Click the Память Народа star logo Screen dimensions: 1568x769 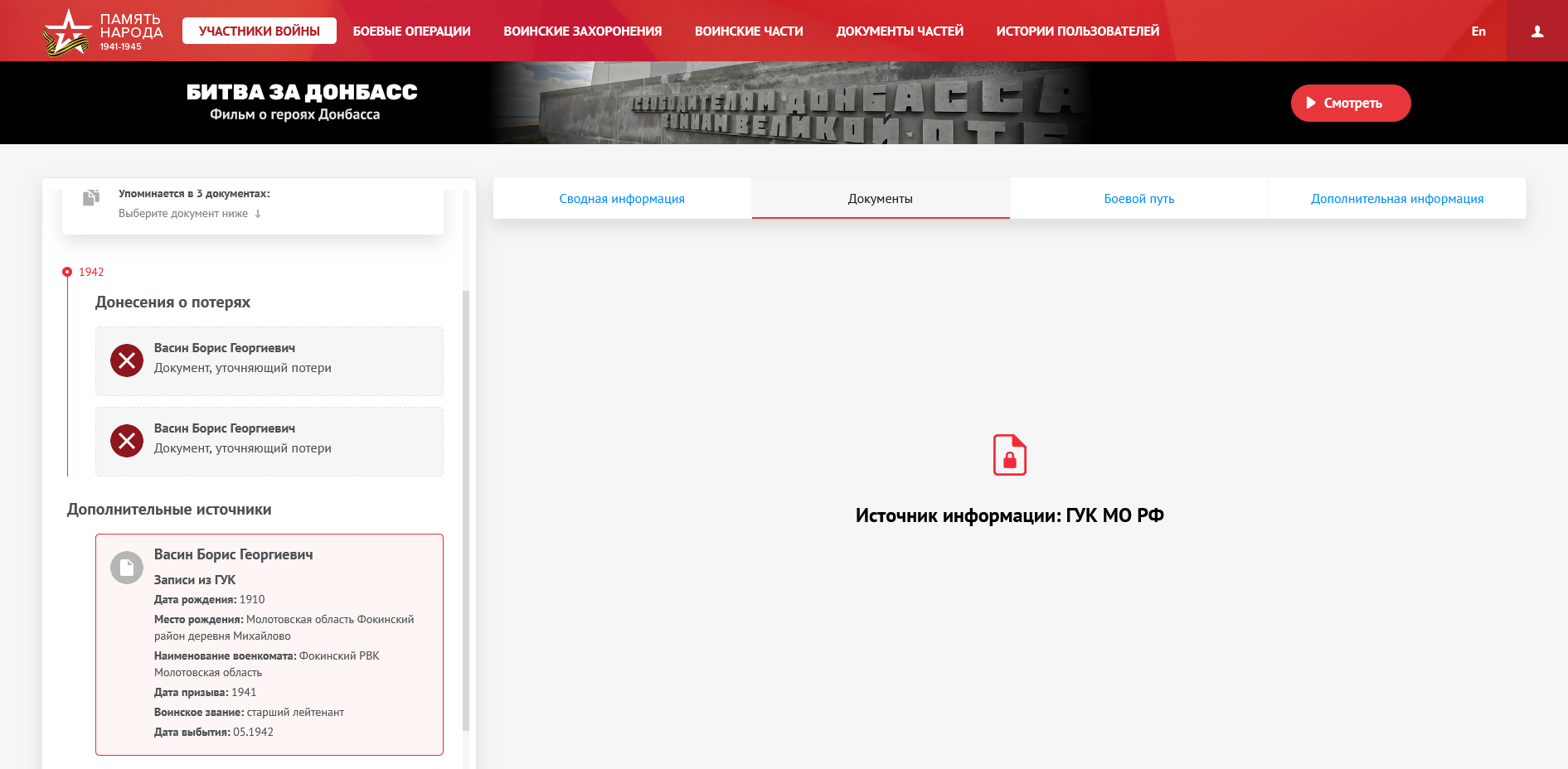tap(66, 32)
